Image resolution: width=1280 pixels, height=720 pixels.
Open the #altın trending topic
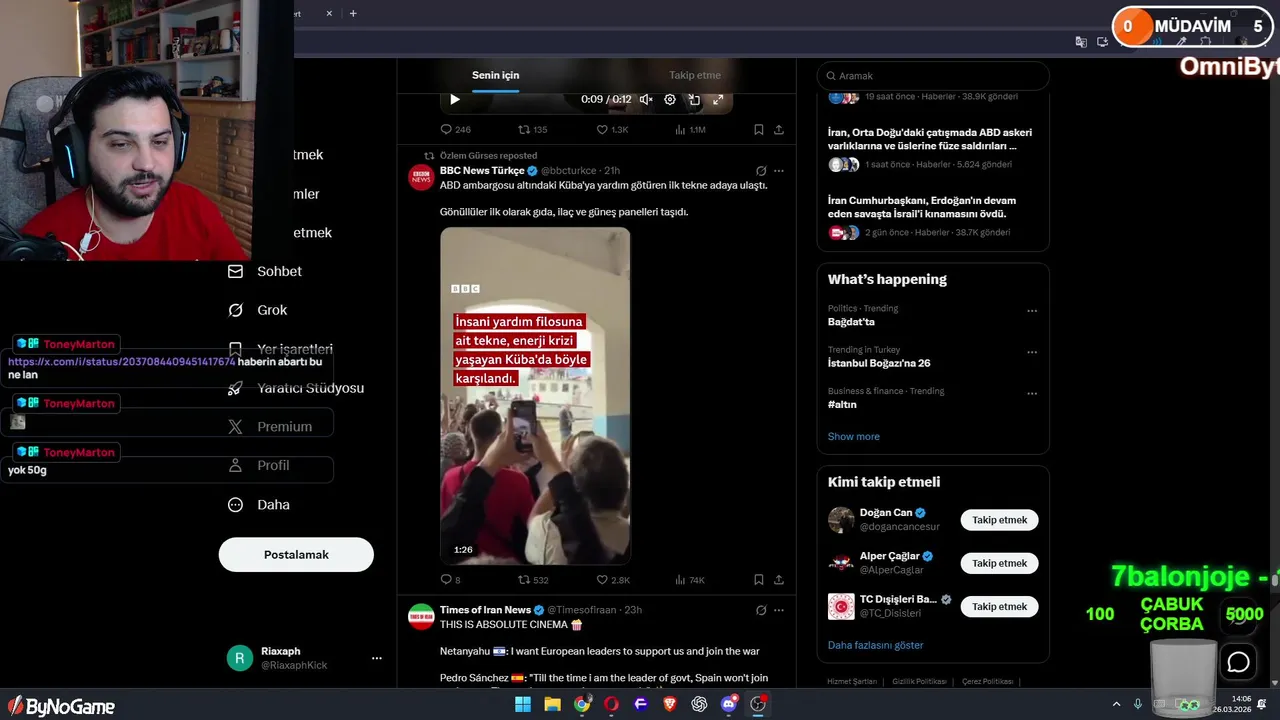click(842, 404)
